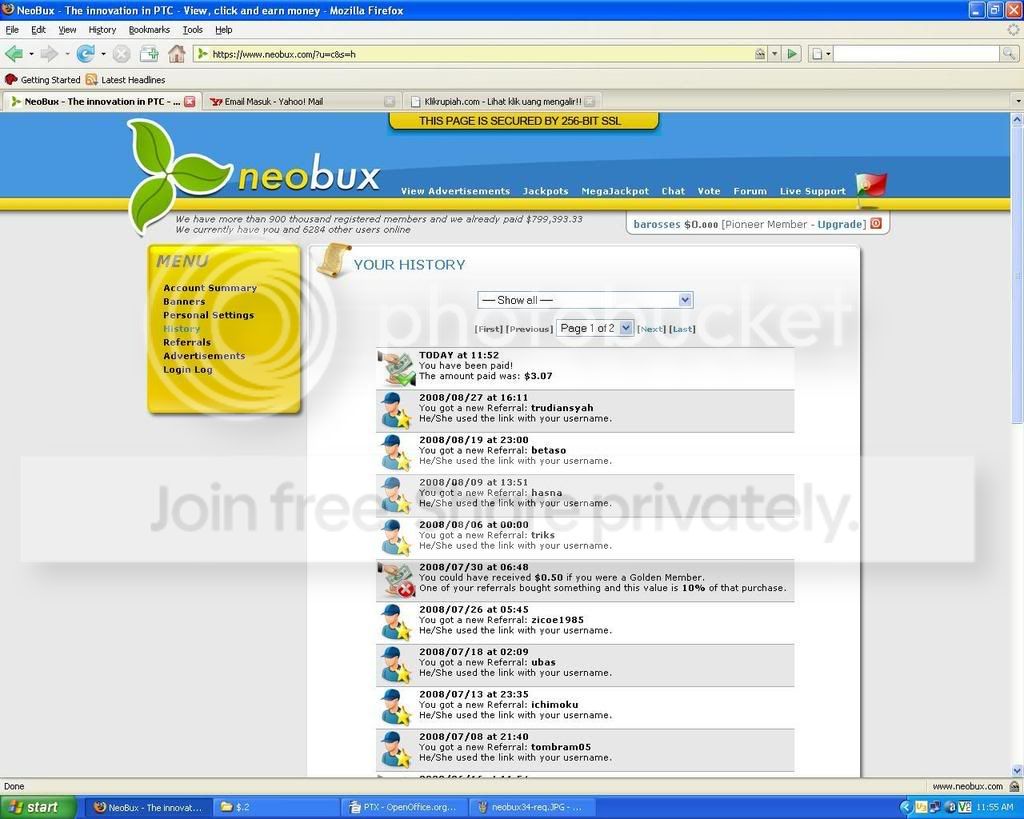Click the Forward navigation arrow
Image resolution: width=1024 pixels, height=819 pixels.
pos(49,54)
